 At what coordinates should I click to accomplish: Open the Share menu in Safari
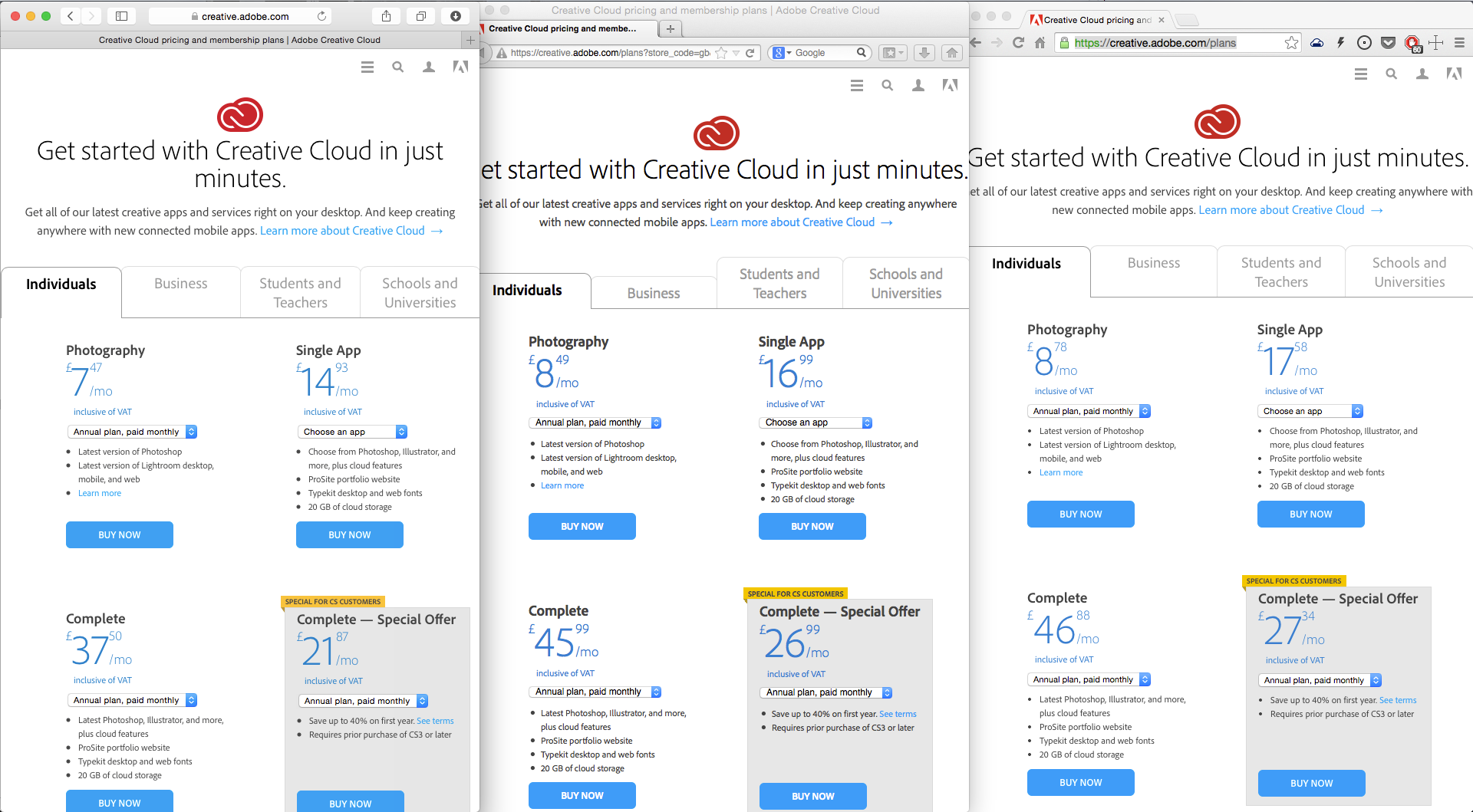tap(386, 16)
